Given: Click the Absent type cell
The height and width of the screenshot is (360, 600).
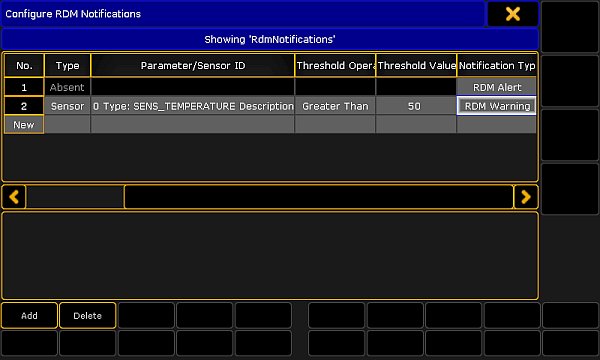Looking at the screenshot, I should pos(67,87).
